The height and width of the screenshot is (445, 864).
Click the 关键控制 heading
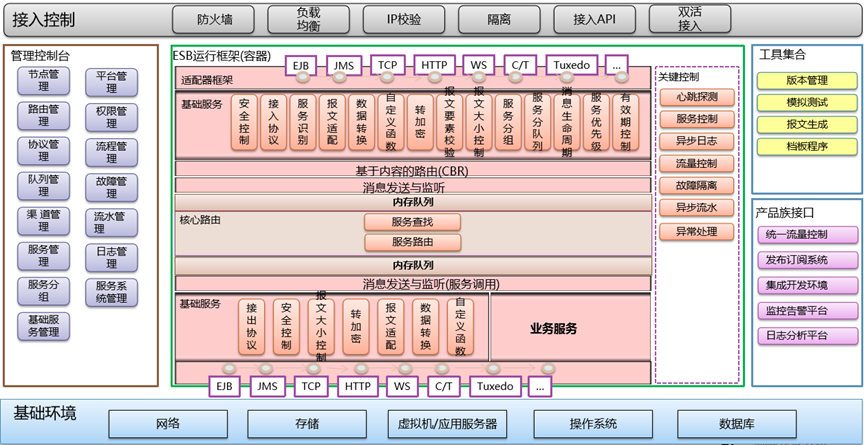click(679, 77)
